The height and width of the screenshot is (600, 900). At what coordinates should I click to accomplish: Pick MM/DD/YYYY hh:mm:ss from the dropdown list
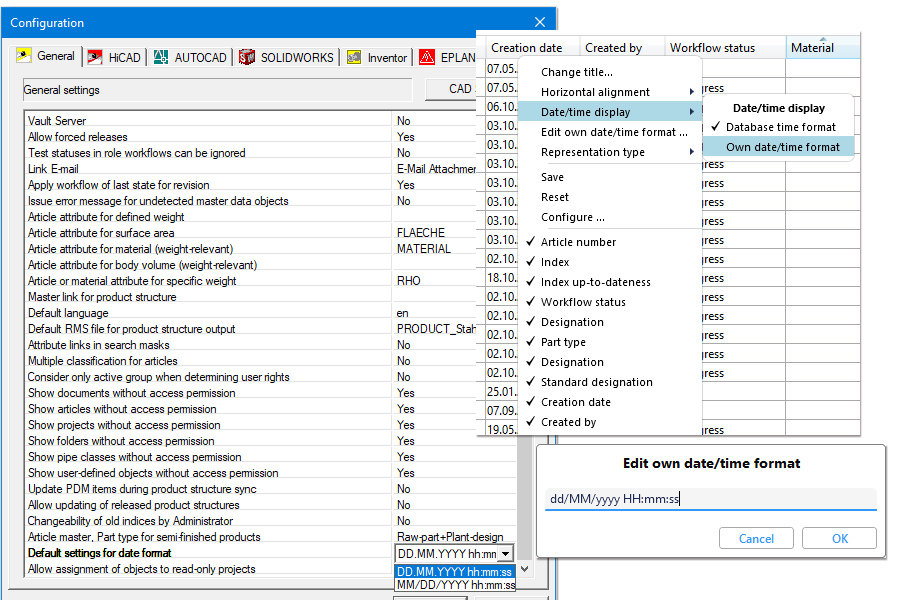pyautogui.click(x=455, y=585)
